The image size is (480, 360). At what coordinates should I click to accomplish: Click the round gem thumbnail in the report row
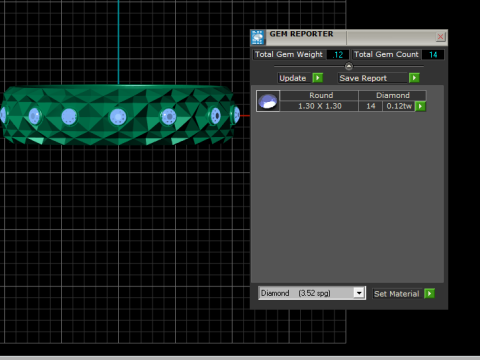268,101
